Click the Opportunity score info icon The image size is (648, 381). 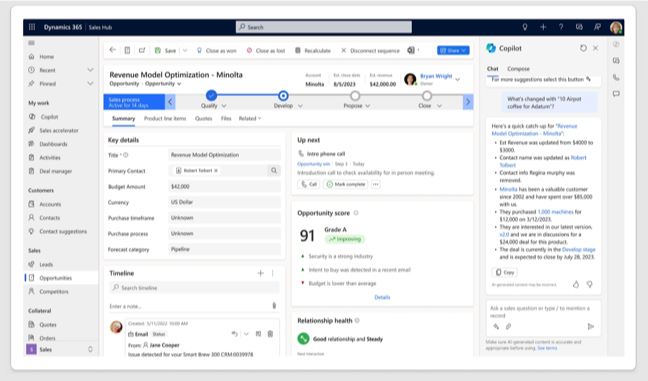pos(356,213)
